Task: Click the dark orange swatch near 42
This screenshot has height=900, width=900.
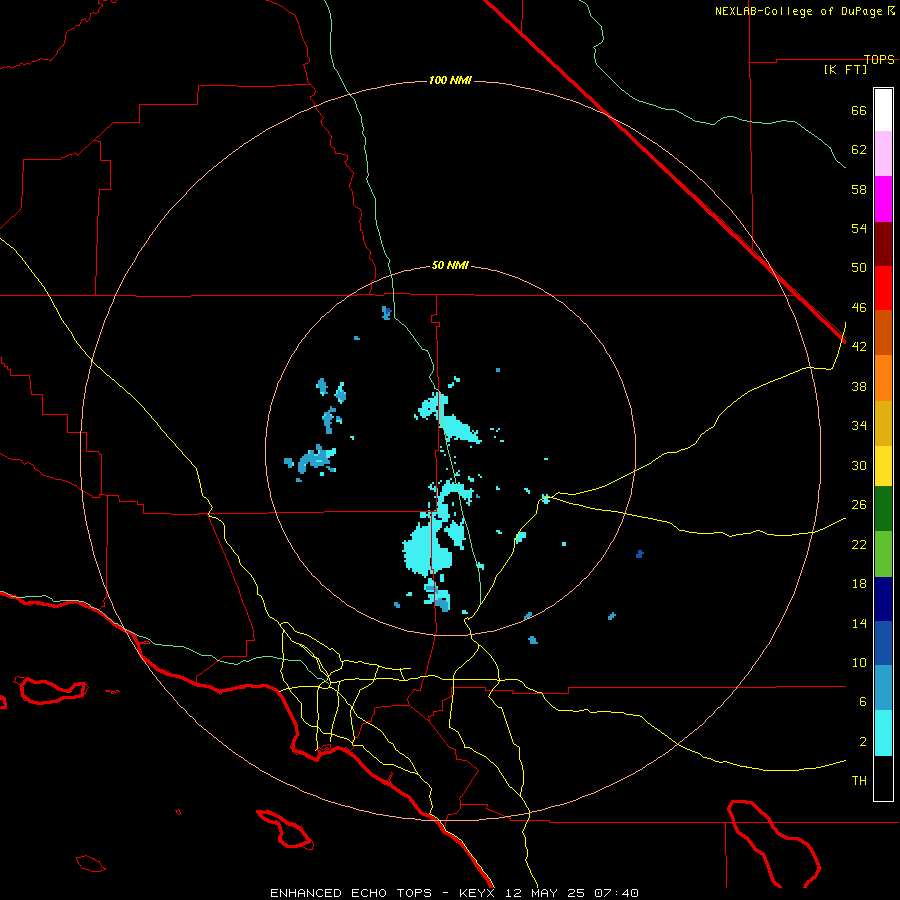Action: pos(883,332)
